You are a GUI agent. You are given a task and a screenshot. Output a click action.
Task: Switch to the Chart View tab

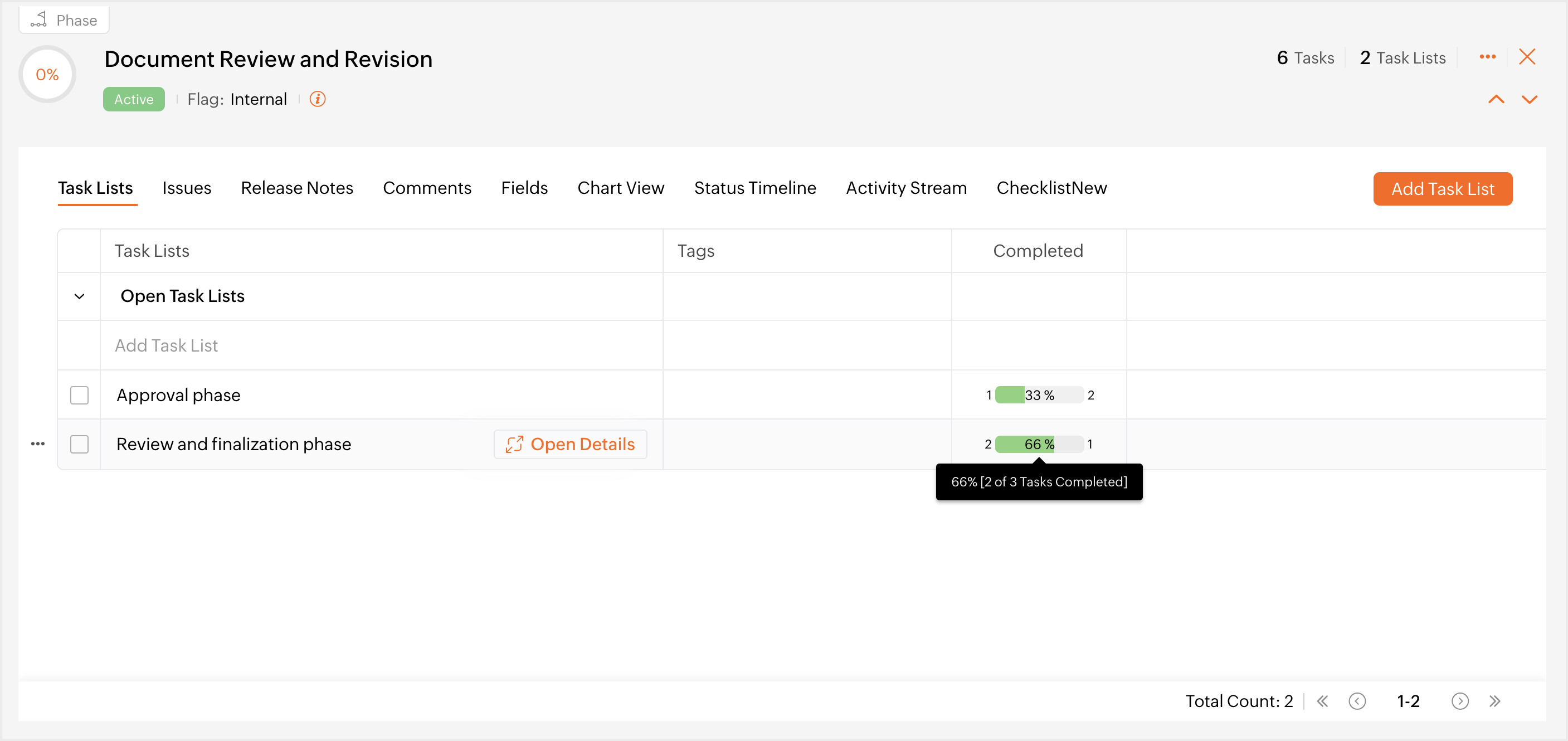(620, 188)
